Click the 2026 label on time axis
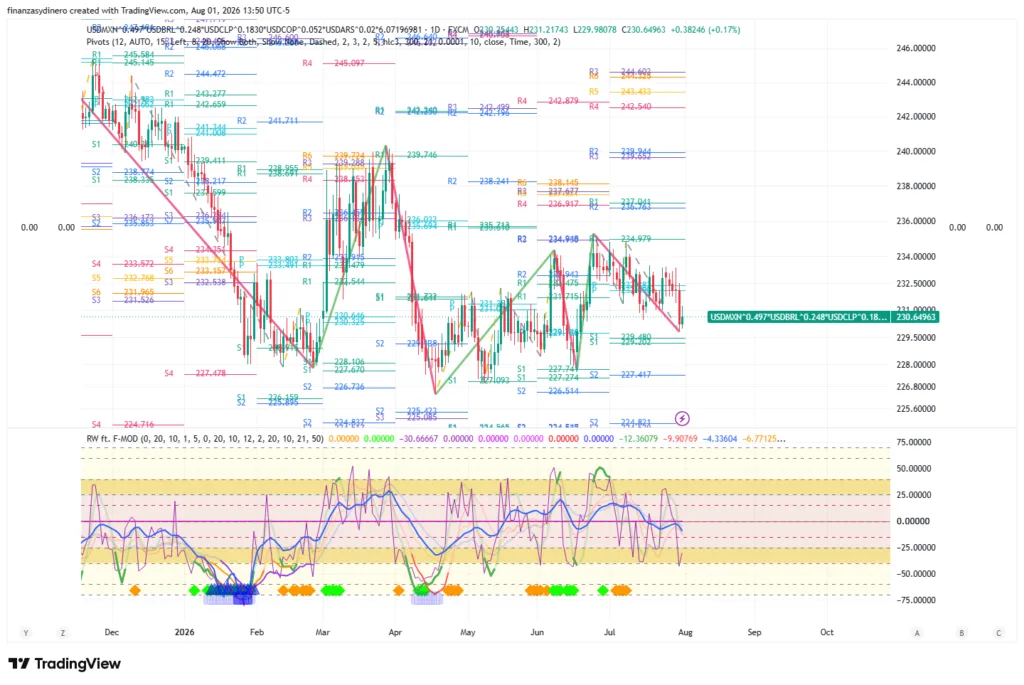 click(185, 633)
